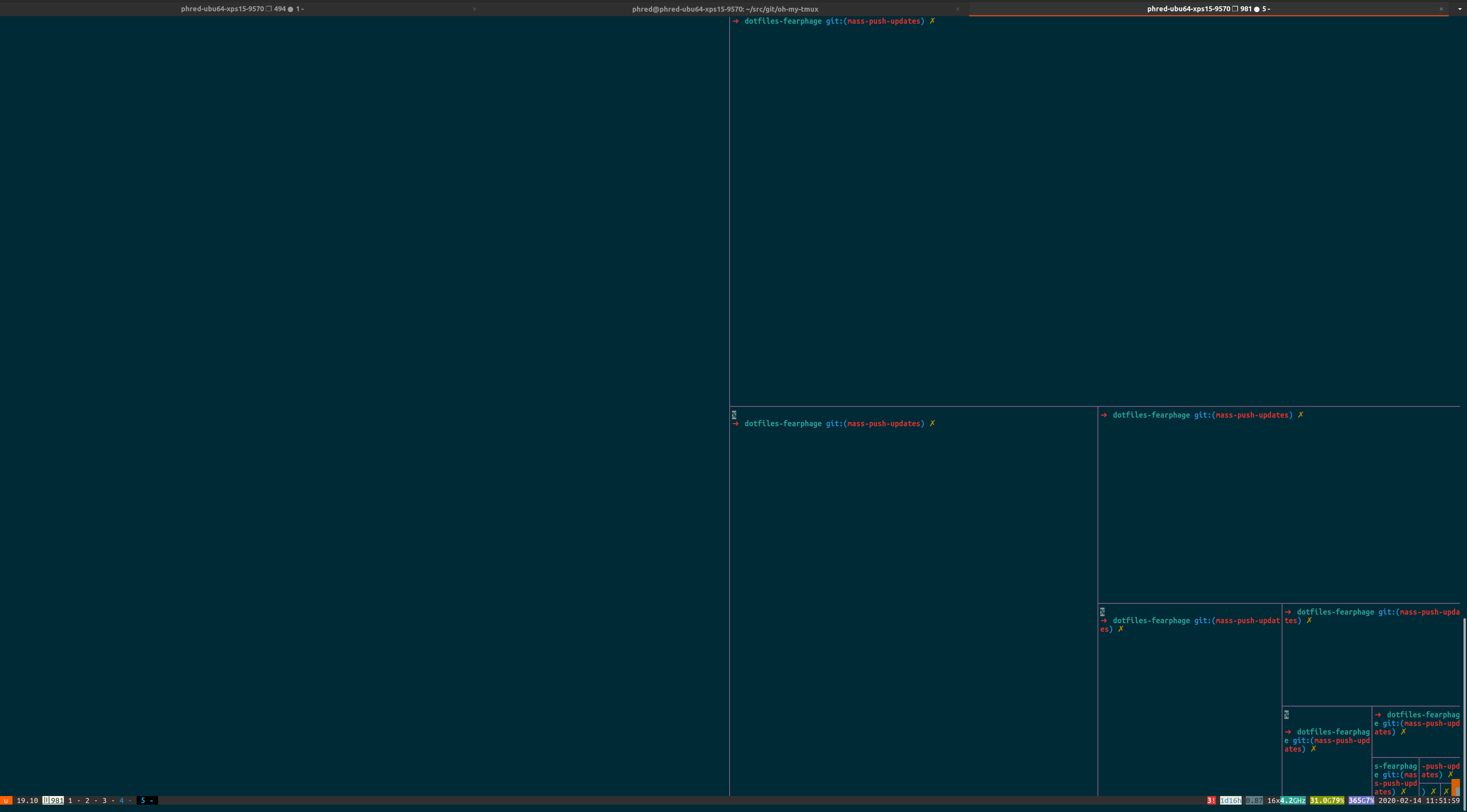This screenshot has height=812, width=1467.
Task: Click the prefix indicator left of session 981
Action: click(x=46, y=800)
